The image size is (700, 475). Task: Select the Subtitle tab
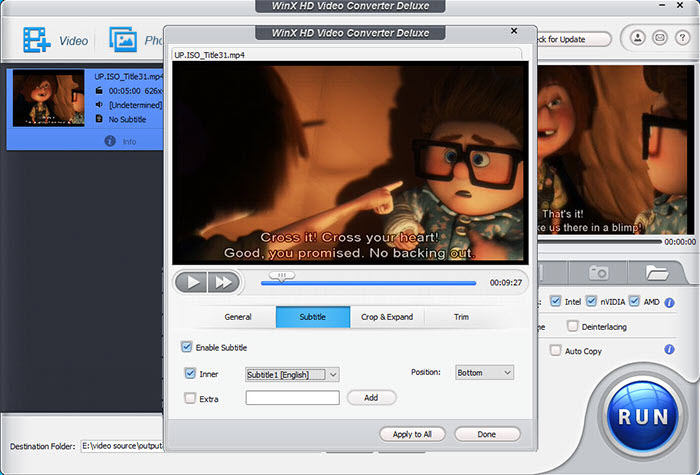(312, 317)
